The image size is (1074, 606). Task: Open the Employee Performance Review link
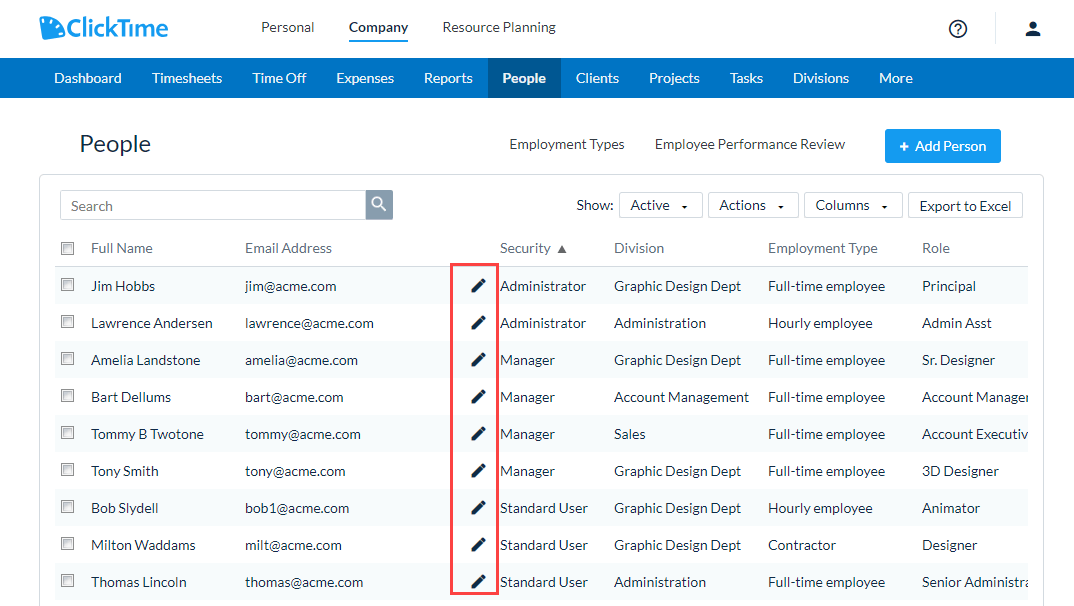[749, 144]
